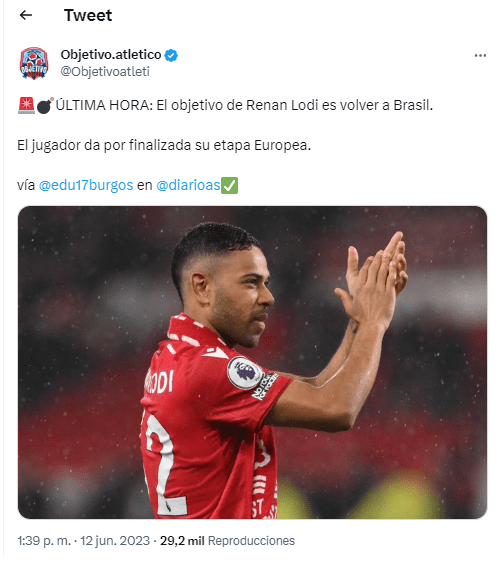Click the Tweet header title
Viewport: 500px width, 564px height.
coord(88,15)
